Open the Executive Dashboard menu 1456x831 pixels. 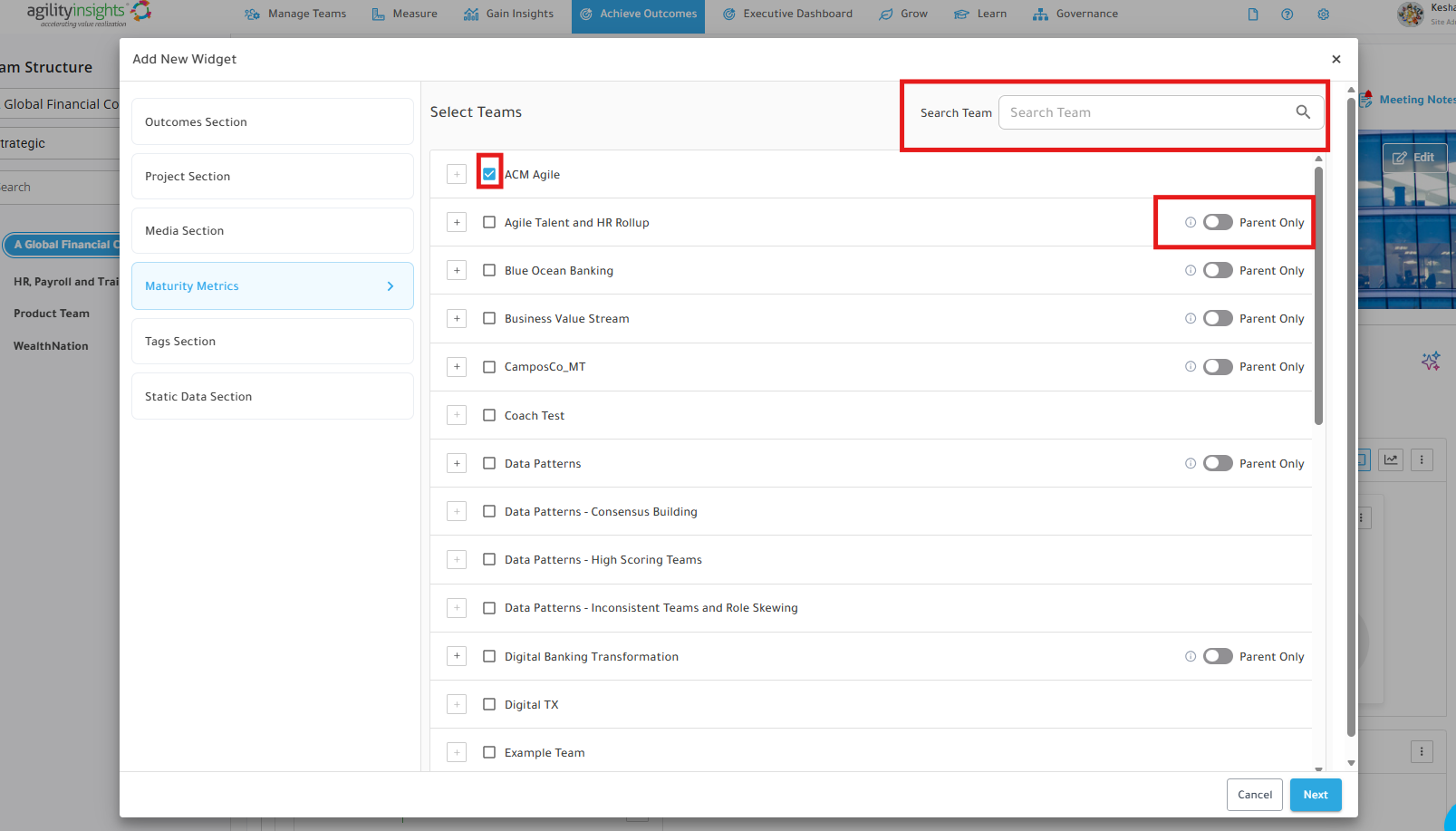787,14
